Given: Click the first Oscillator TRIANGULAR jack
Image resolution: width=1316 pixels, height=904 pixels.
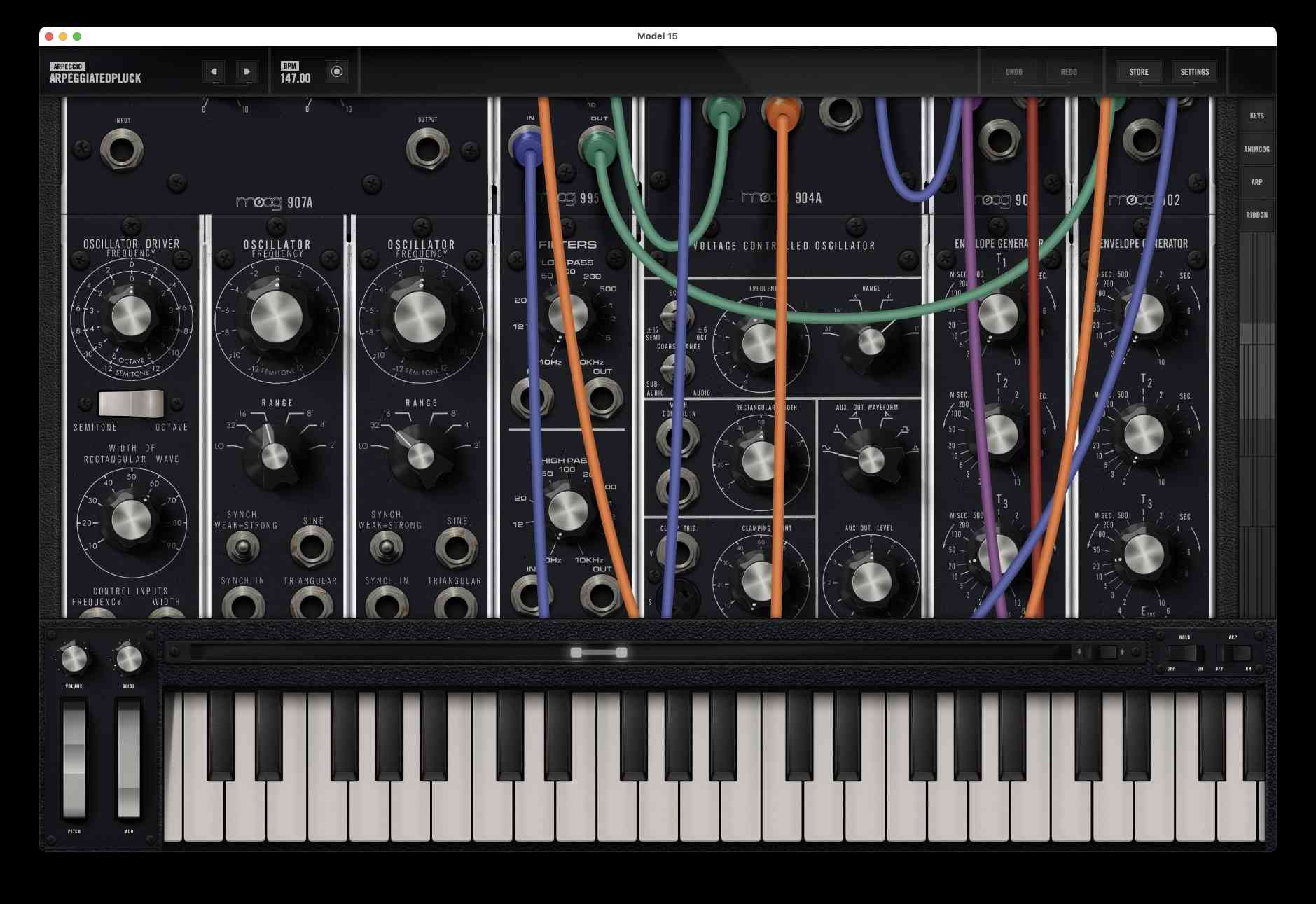Looking at the screenshot, I should coord(312,603).
